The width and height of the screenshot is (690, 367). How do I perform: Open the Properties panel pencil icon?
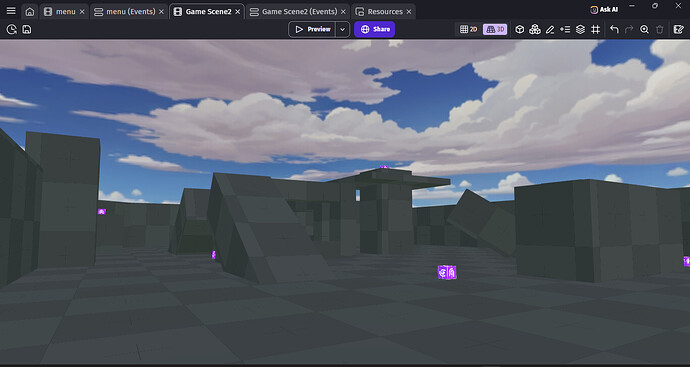pyautogui.click(x=550, y=29)
